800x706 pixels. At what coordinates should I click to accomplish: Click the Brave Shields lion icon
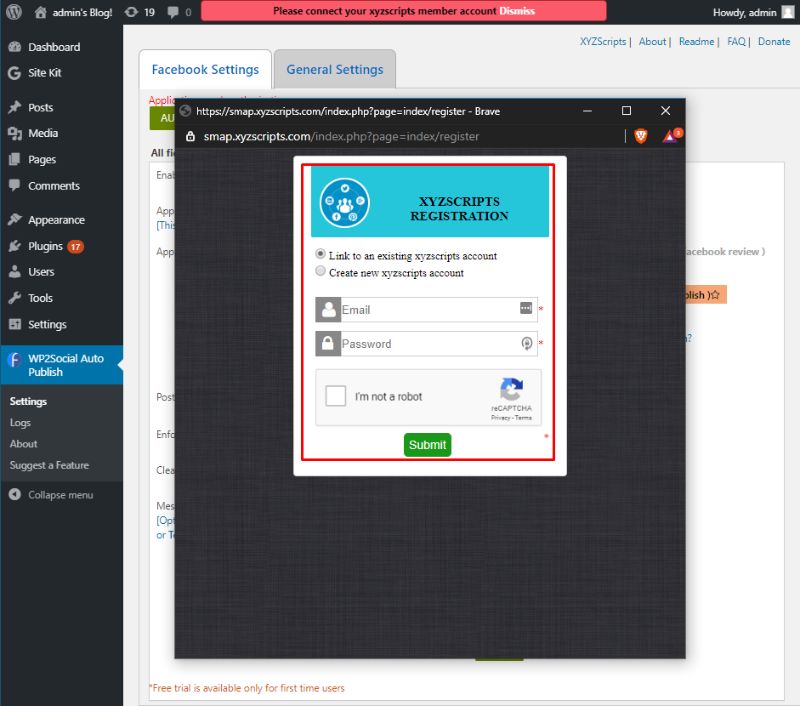[x=641, y=136]
